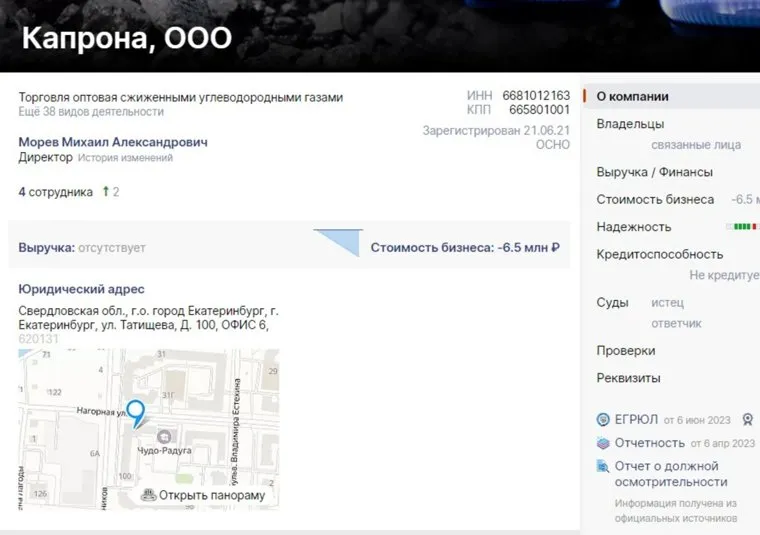Expand 'Ещё 38 видов деятельности'

coord(91,113)
